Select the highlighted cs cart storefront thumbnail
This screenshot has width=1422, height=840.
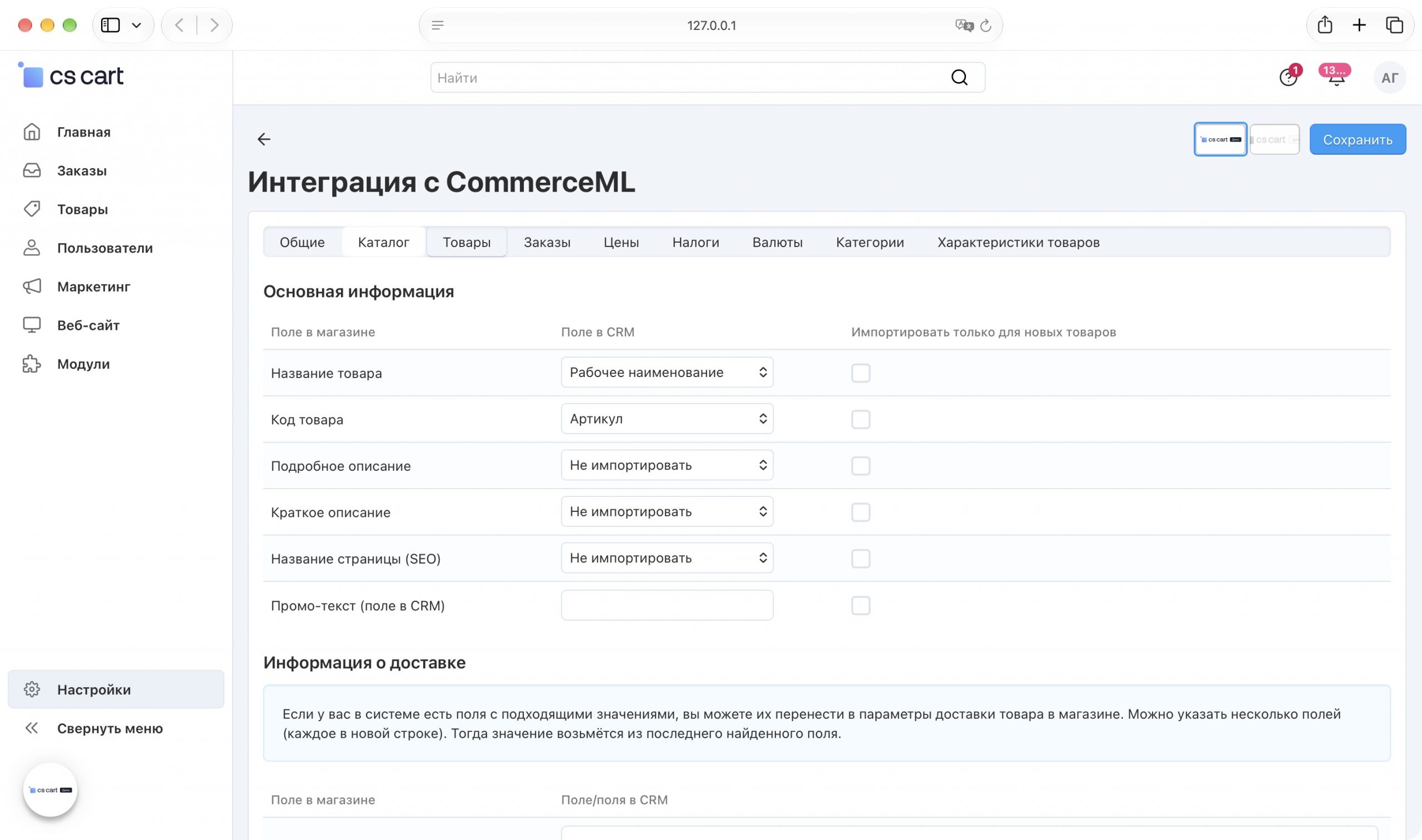1220,139
